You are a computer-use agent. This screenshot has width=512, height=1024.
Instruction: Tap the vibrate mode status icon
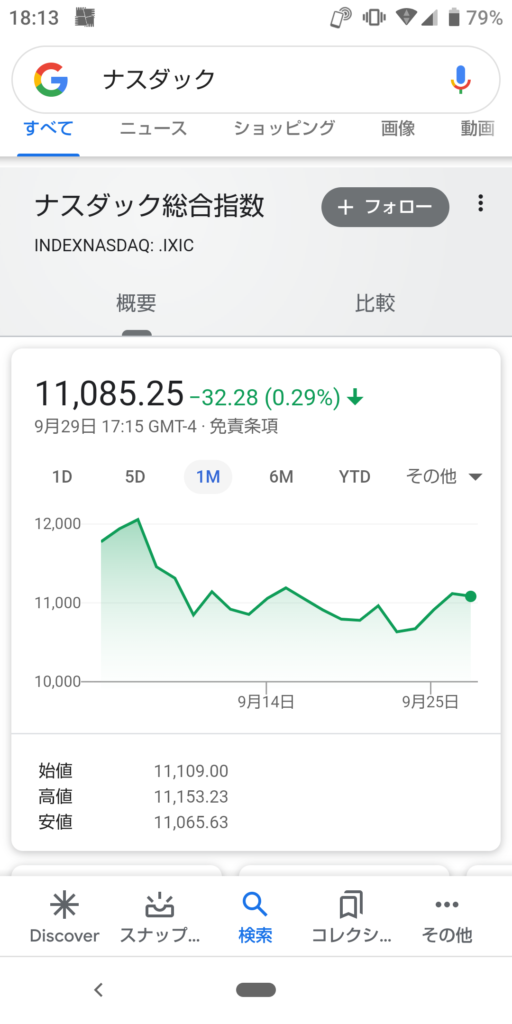point(374,18)
